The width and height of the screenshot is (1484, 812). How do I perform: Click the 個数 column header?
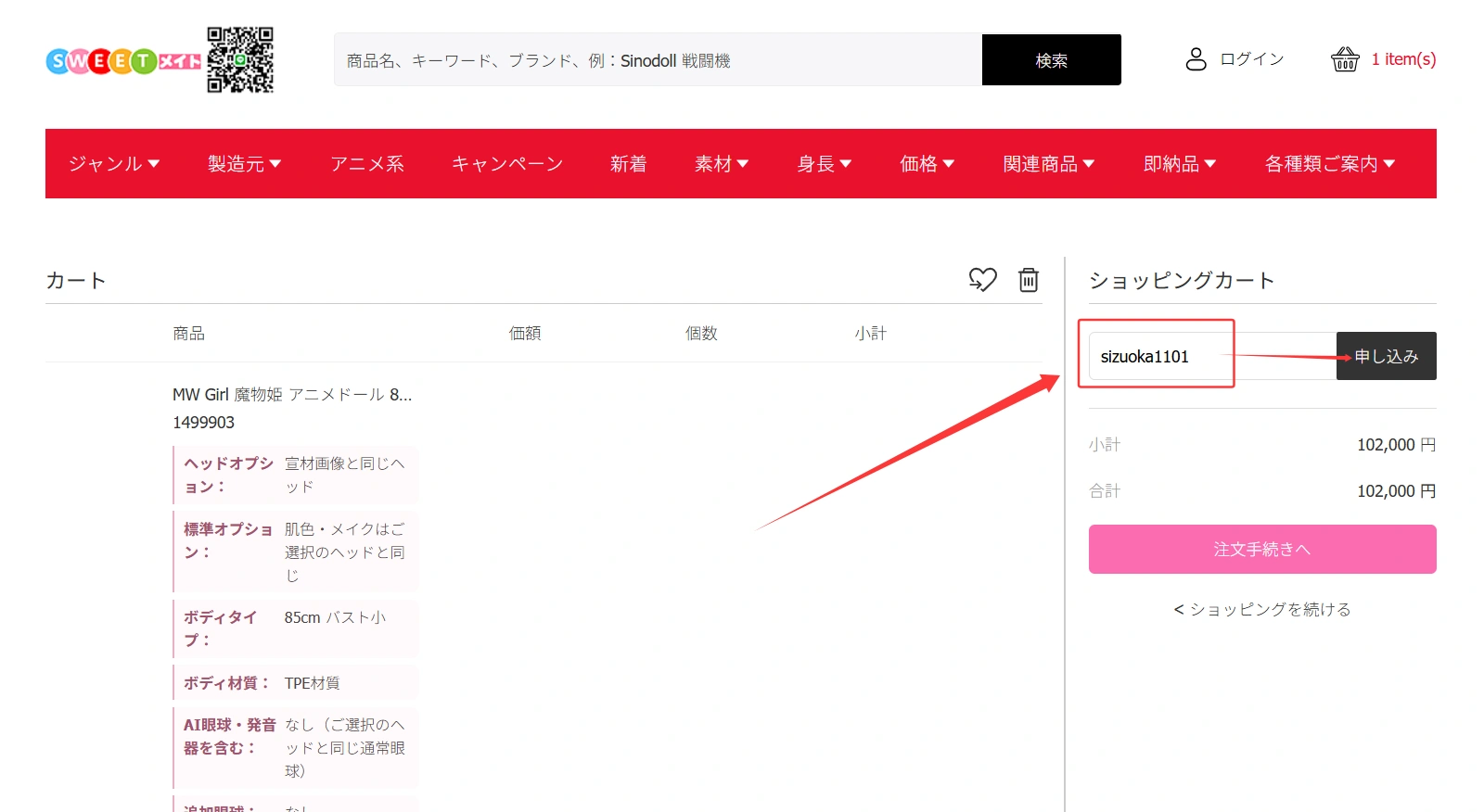coord(701,334)
